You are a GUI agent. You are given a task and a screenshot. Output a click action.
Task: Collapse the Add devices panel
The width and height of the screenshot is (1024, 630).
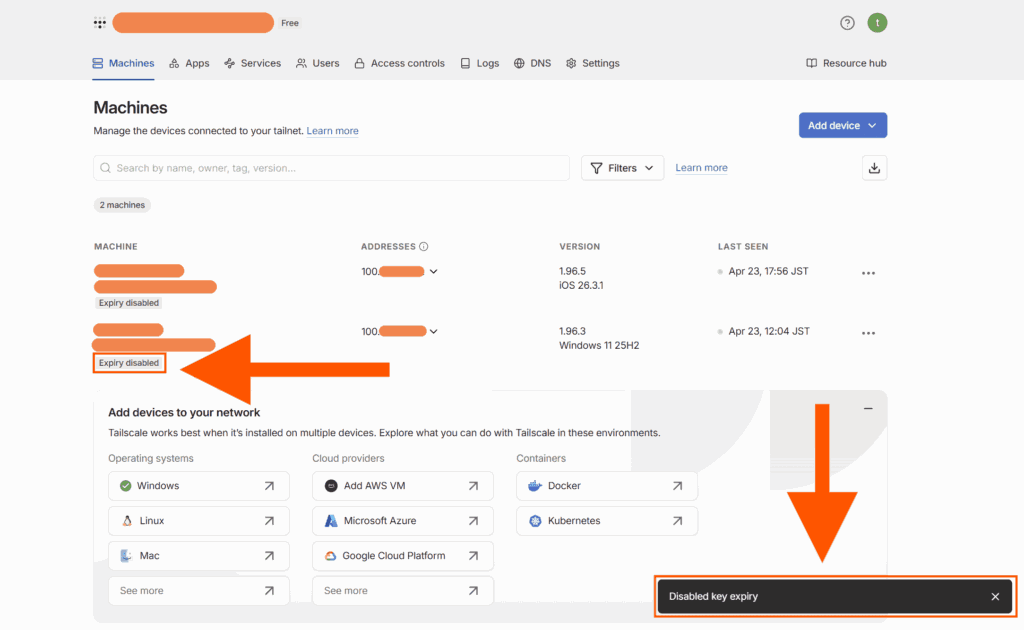(868, 409)
